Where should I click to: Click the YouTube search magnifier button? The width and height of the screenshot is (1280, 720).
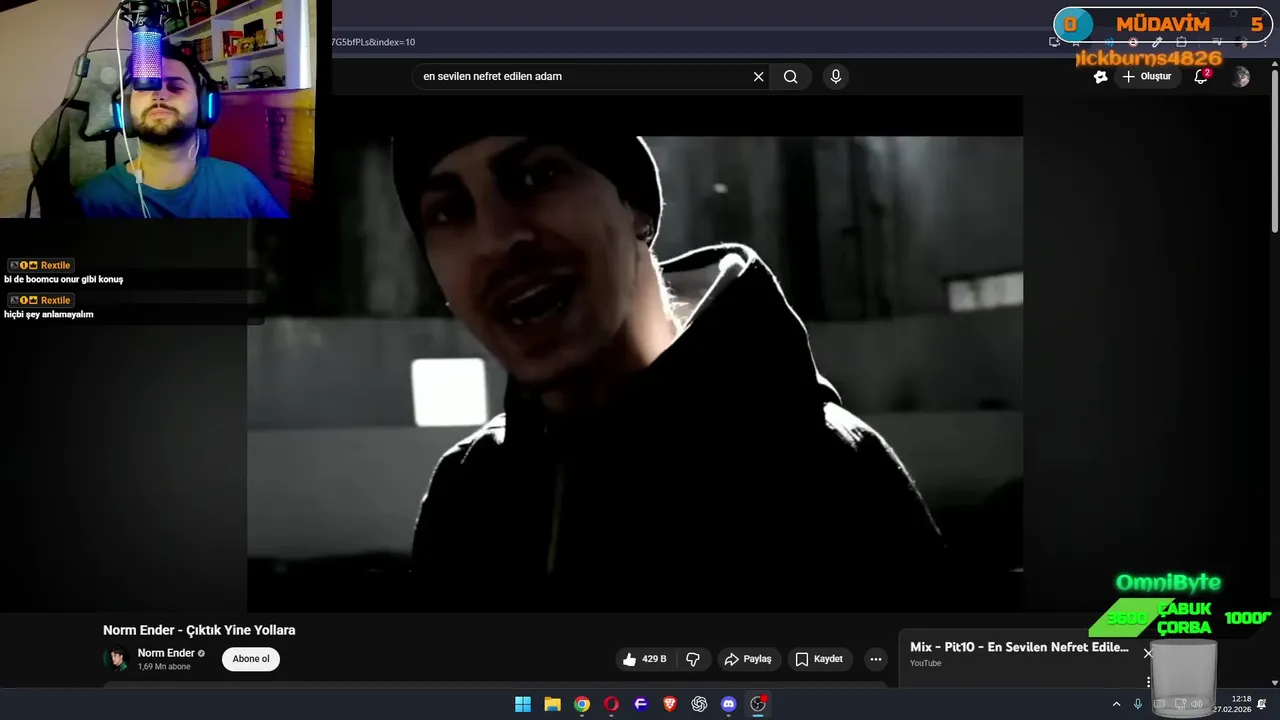click(x=791, y=77)
